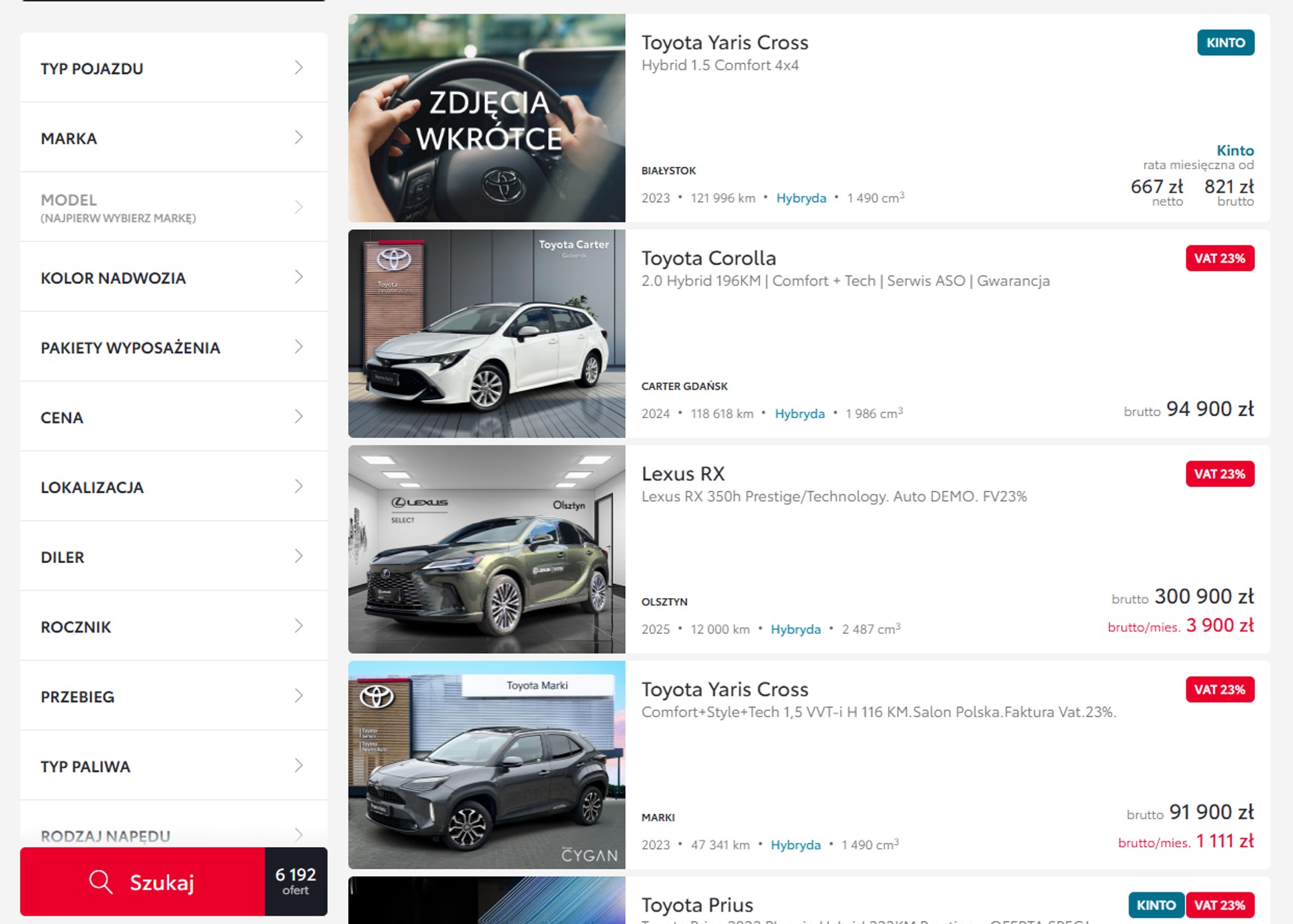Click the green Lexus RX photo
Viewport: 1293px width, 924px height.
[x=487, y=549]
